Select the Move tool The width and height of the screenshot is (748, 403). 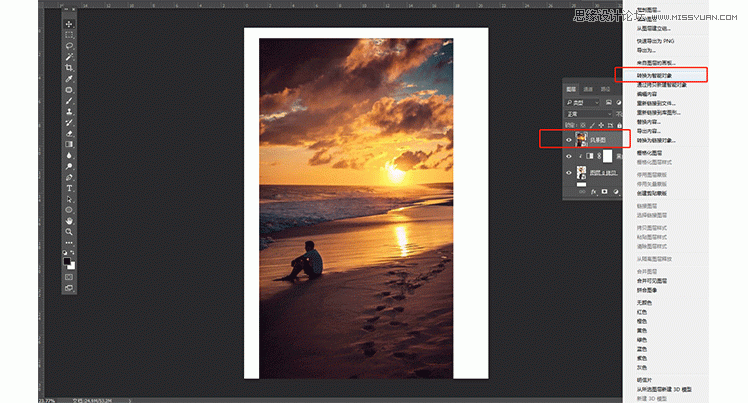[x=69, y=23]
